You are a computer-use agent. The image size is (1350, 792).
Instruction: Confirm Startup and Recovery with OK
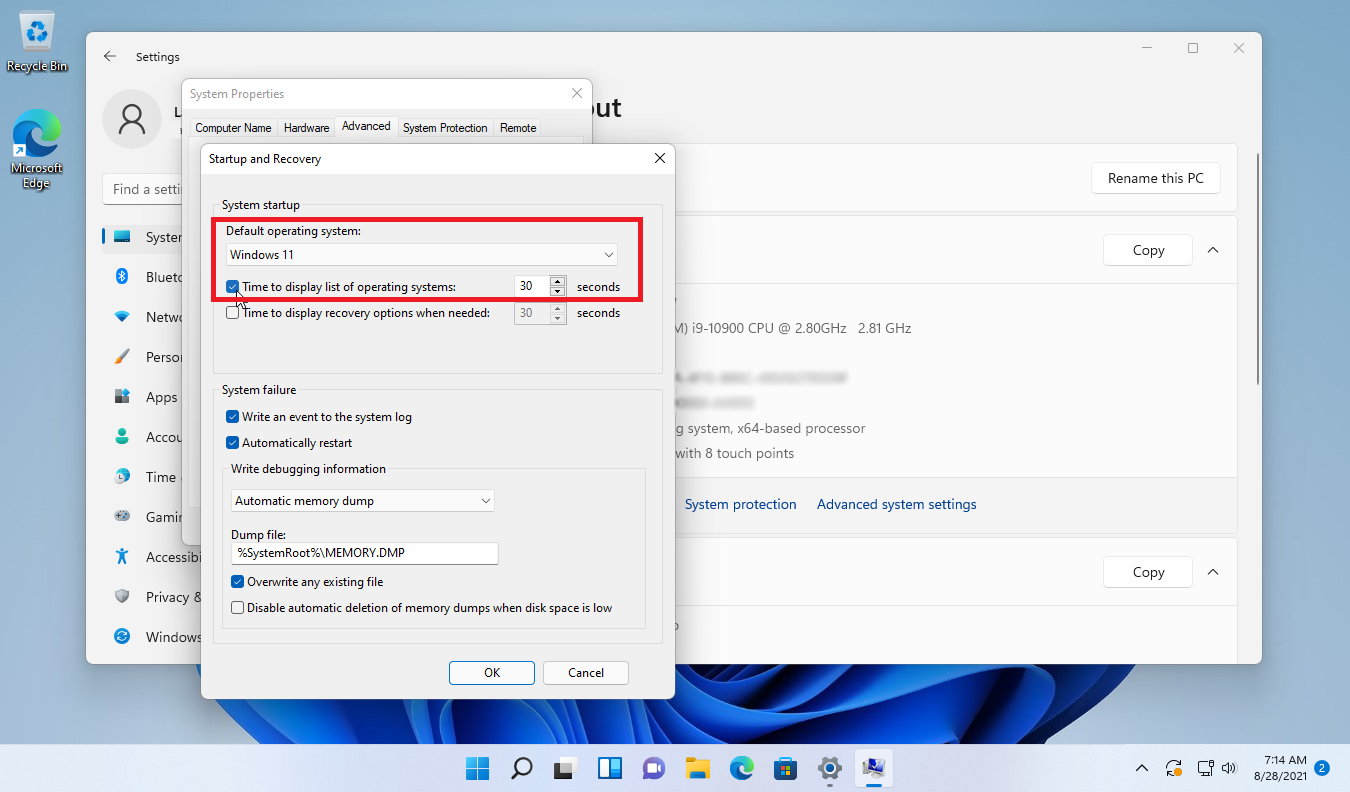[x=492, y=673]
